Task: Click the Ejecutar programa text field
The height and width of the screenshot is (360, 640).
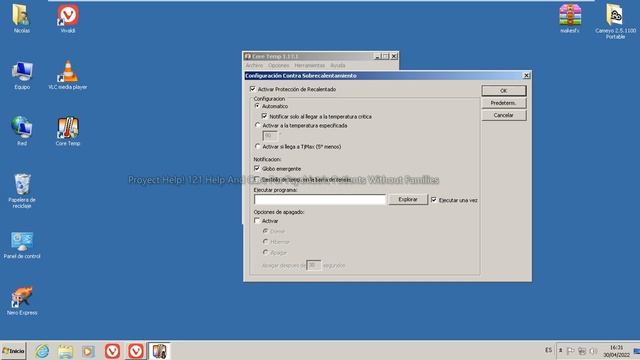Action: point(320,200)
